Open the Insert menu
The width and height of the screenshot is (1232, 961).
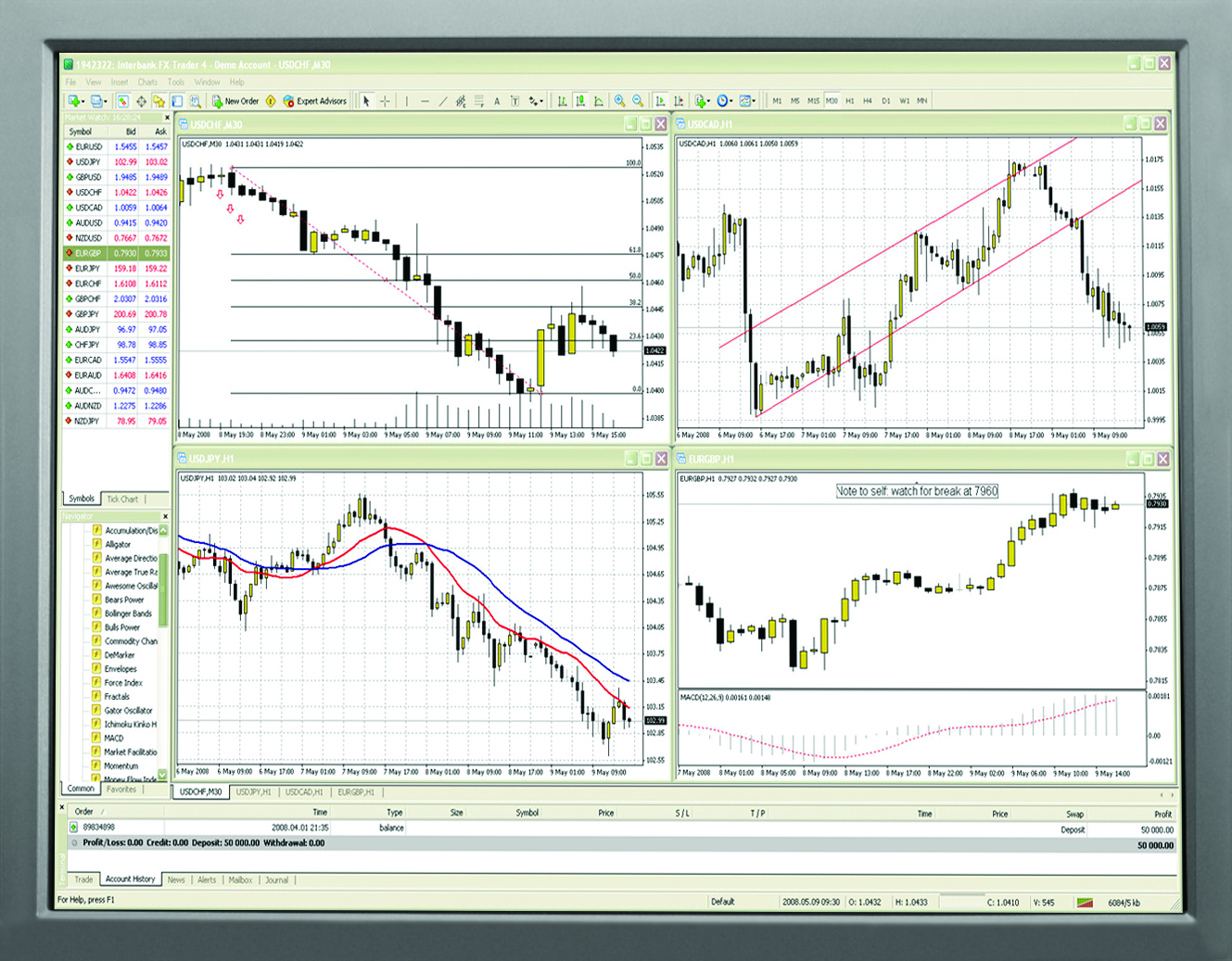120,82
